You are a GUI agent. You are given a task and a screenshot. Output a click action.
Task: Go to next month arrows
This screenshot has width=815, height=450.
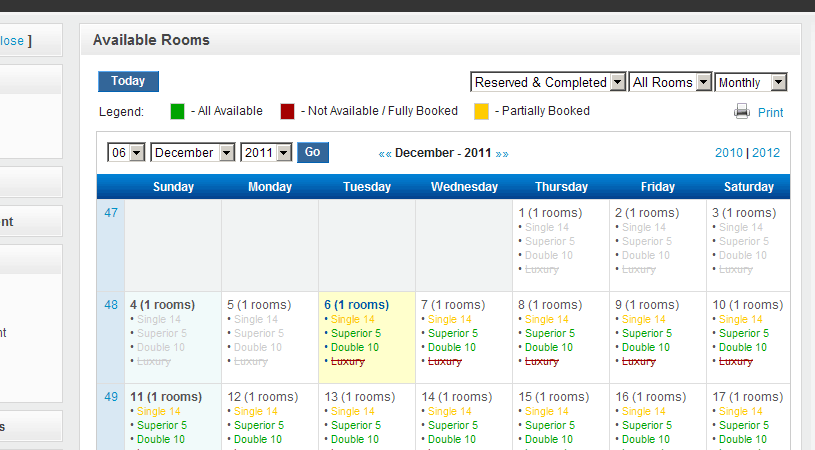pos(502,154)
